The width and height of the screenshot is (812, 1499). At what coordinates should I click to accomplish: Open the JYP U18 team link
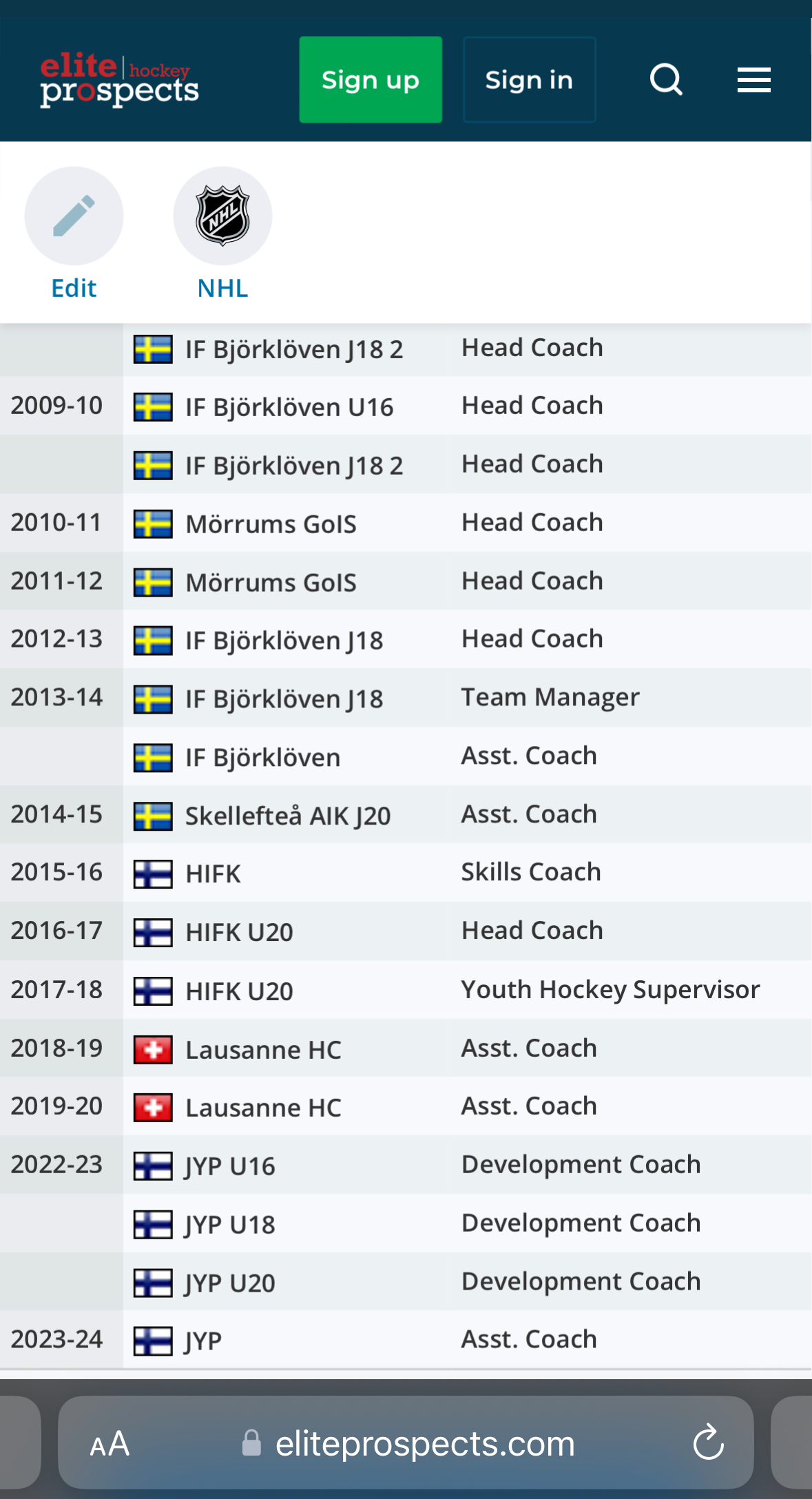coord(230,1224)
